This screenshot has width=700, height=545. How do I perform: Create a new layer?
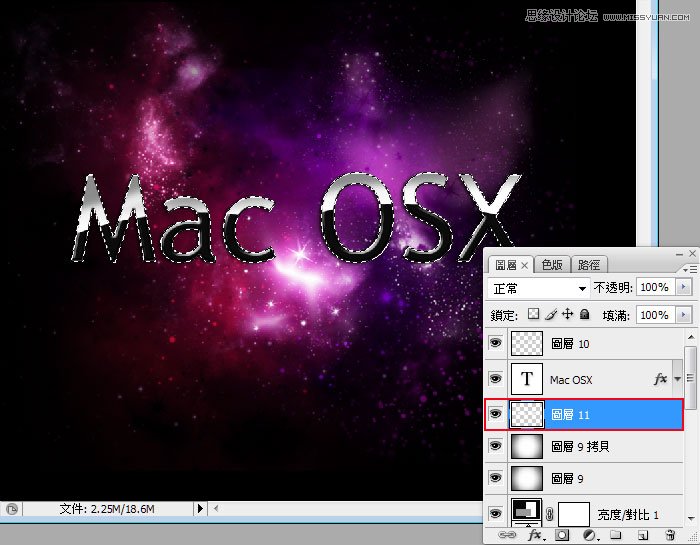(x=643, y=535)
